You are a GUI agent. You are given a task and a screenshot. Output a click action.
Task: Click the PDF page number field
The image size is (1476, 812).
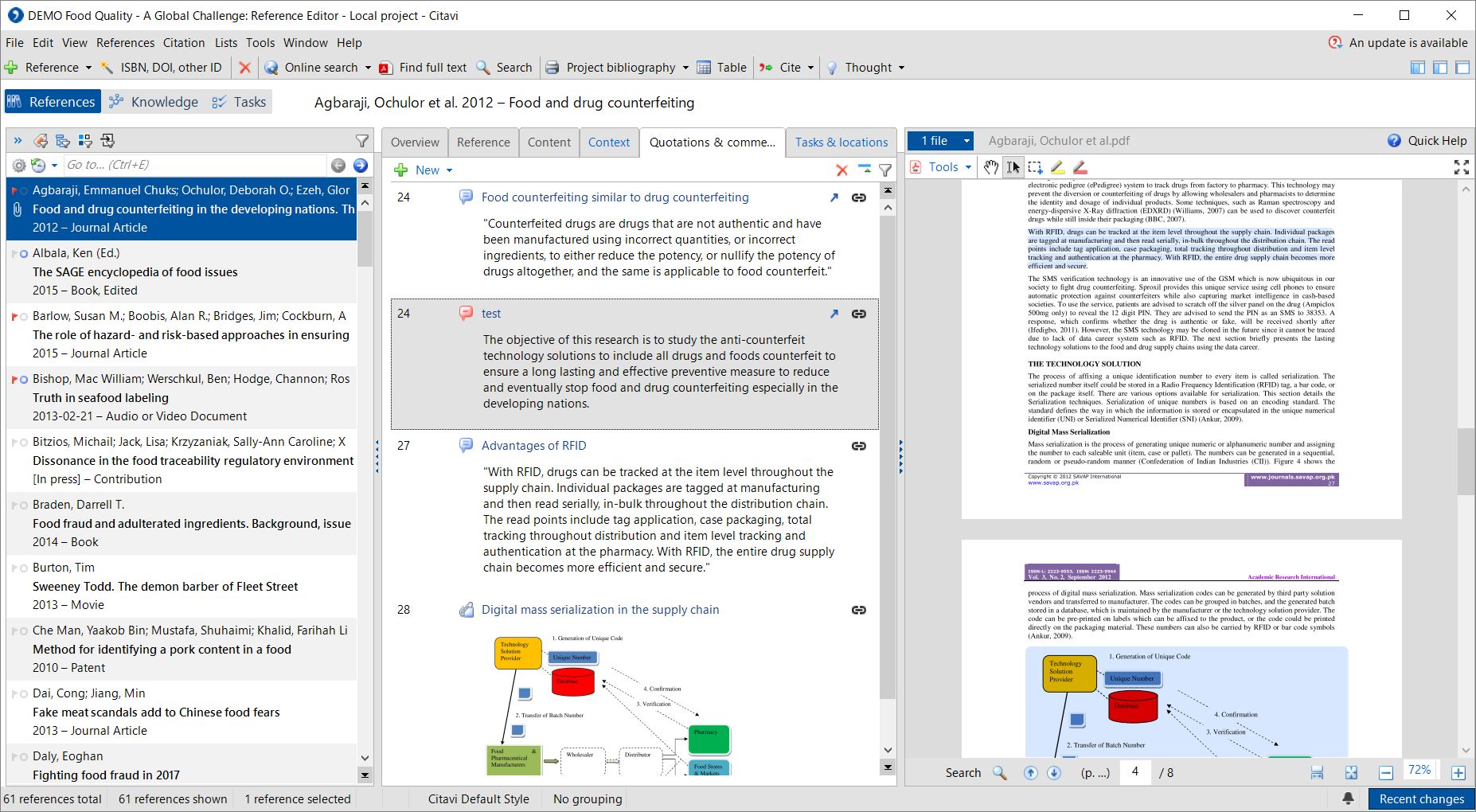point(1135,772)
